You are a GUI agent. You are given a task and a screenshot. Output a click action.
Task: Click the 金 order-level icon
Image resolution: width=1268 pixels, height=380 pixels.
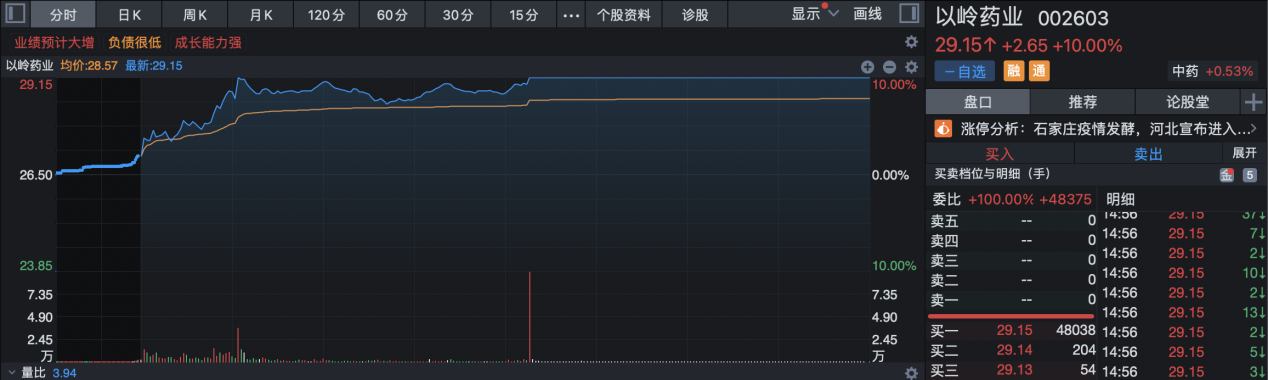click(x=1227, y=175)
